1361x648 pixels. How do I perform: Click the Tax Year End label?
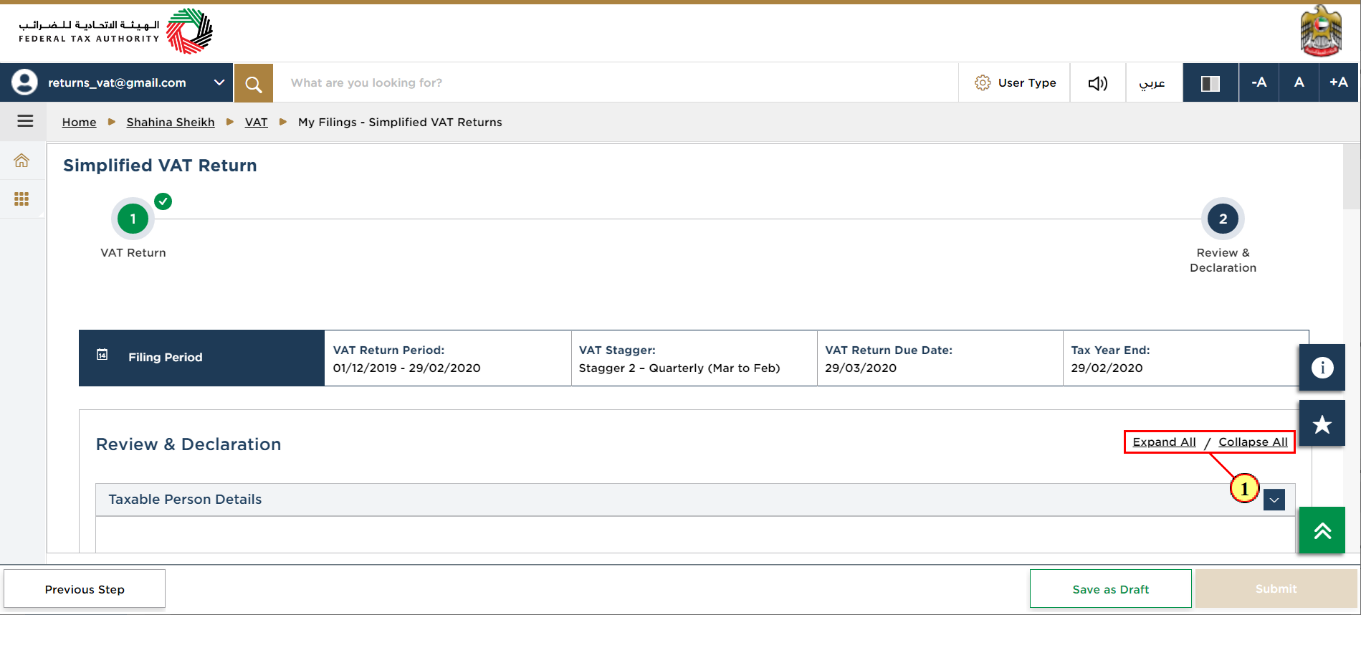(1110, 350)
